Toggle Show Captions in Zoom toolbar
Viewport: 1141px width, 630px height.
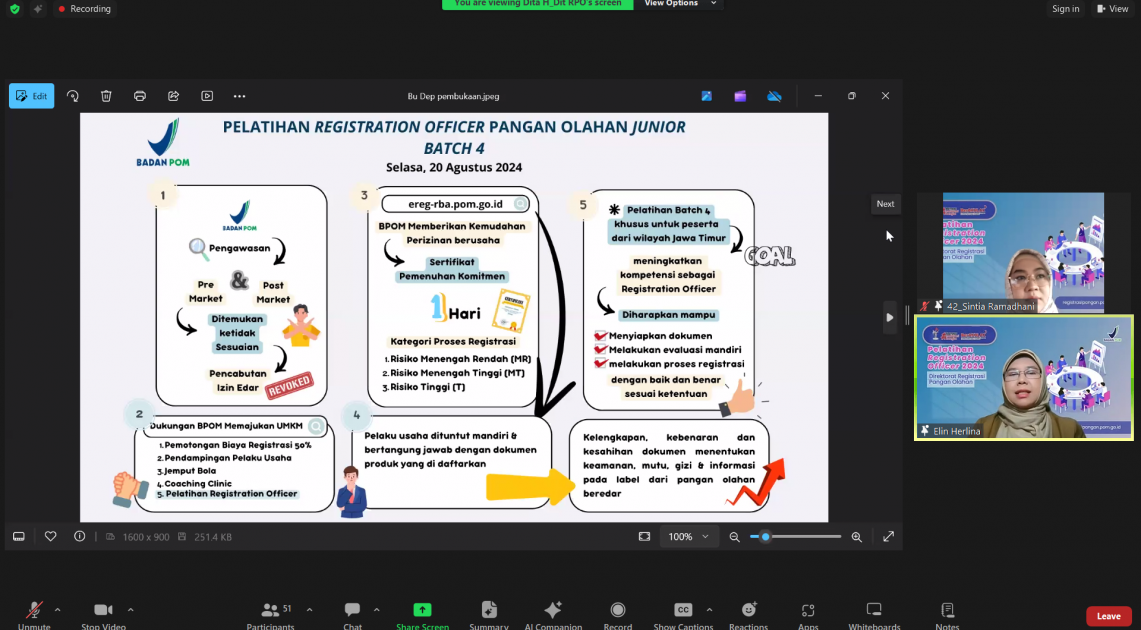click(683, 613)
